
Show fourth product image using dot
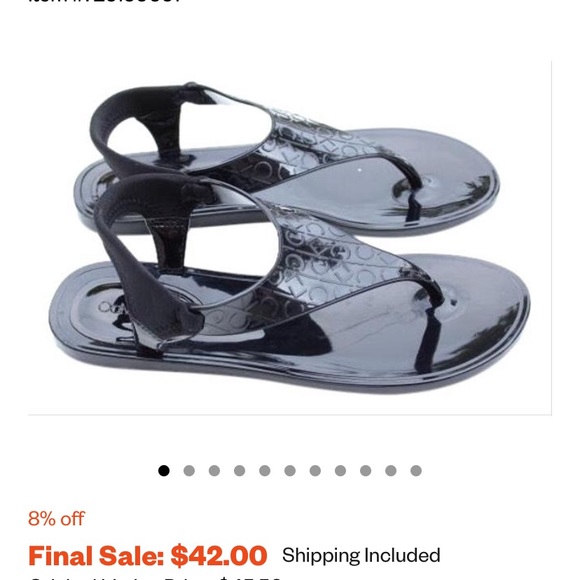[239, 471]
